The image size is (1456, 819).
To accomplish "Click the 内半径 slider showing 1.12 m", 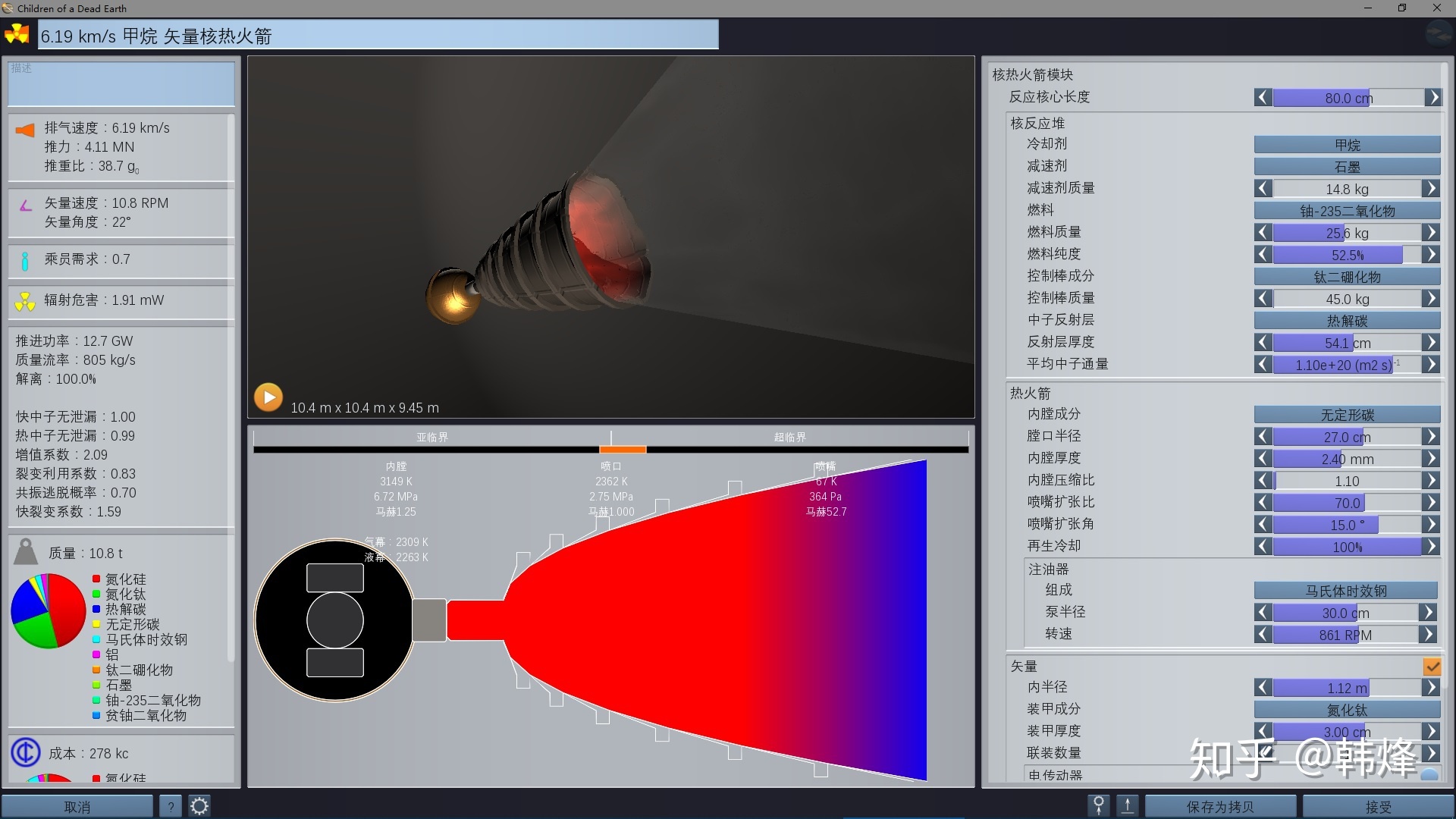I will tap(1347, 688).
